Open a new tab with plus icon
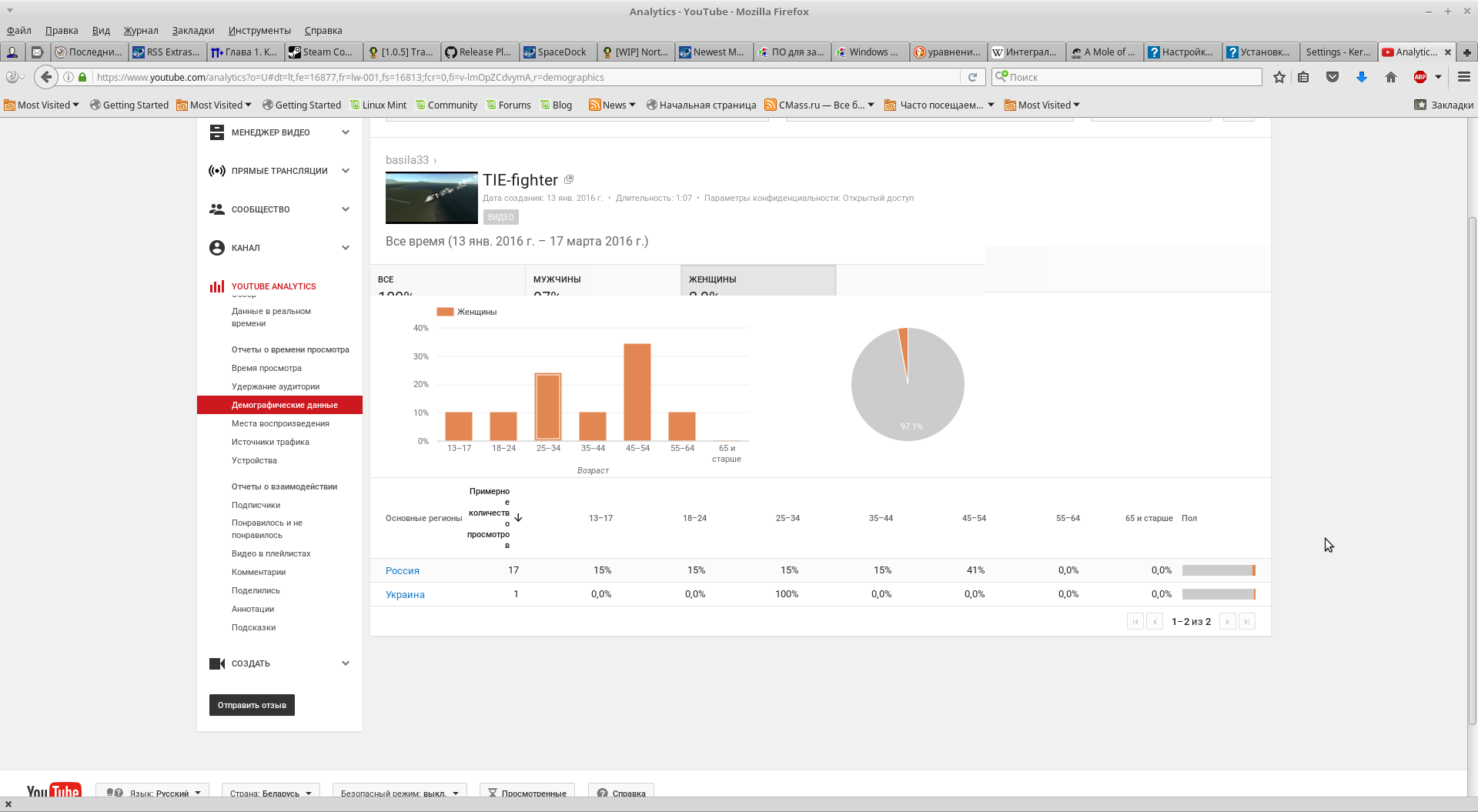The width and height of the screenshot is (1478, 812). pos(1467,52)
